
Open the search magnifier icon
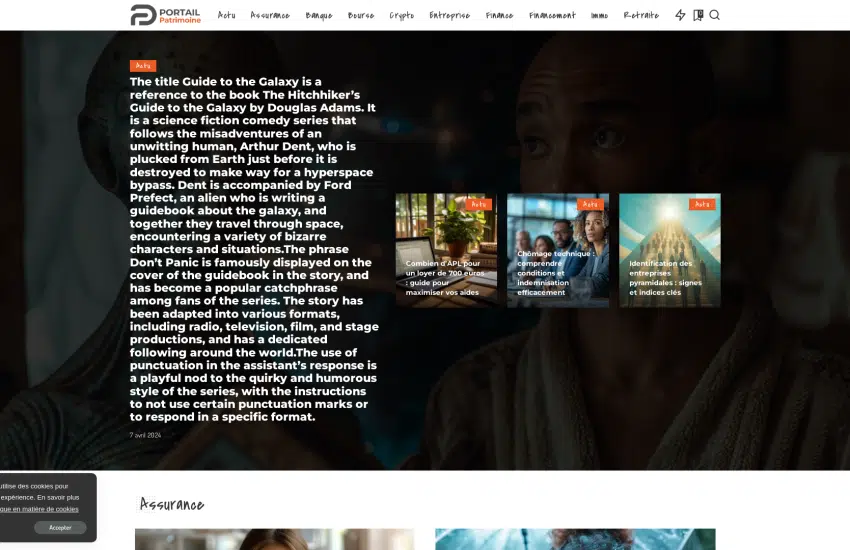pos(714,15)
